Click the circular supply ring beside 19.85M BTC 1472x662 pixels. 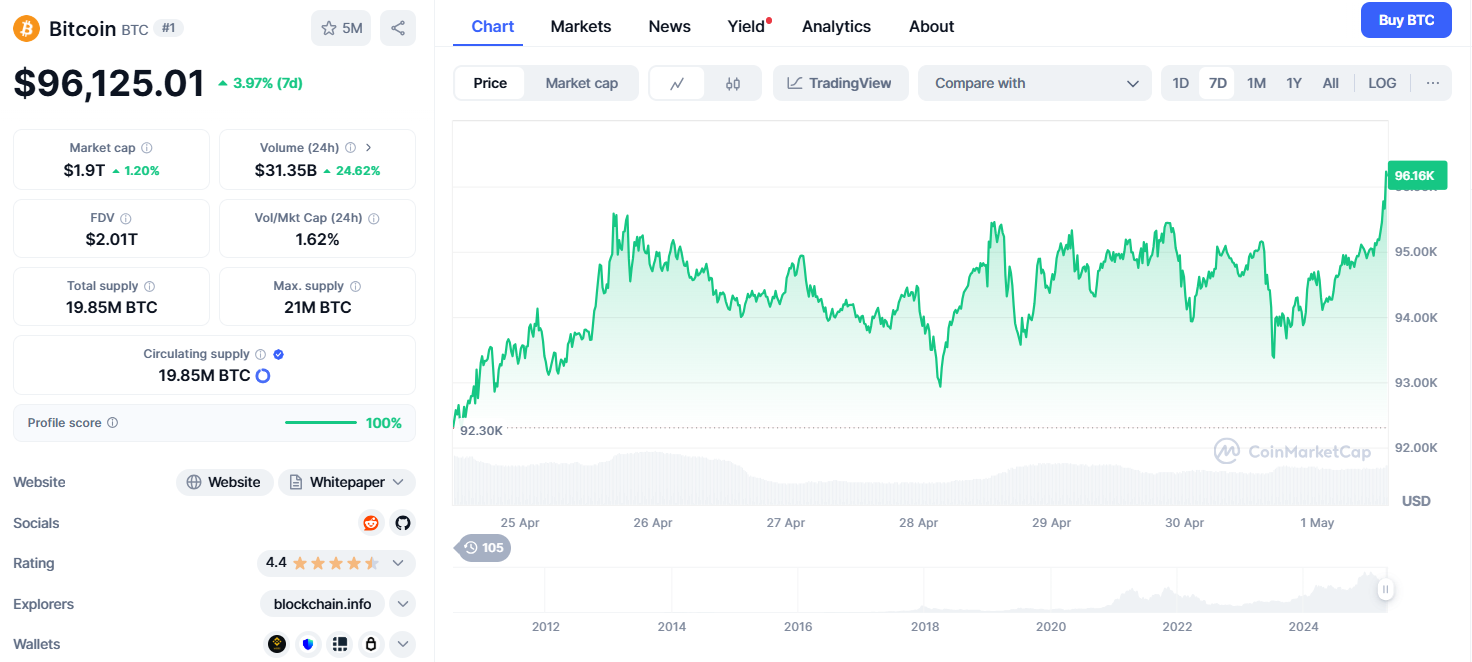263,376
